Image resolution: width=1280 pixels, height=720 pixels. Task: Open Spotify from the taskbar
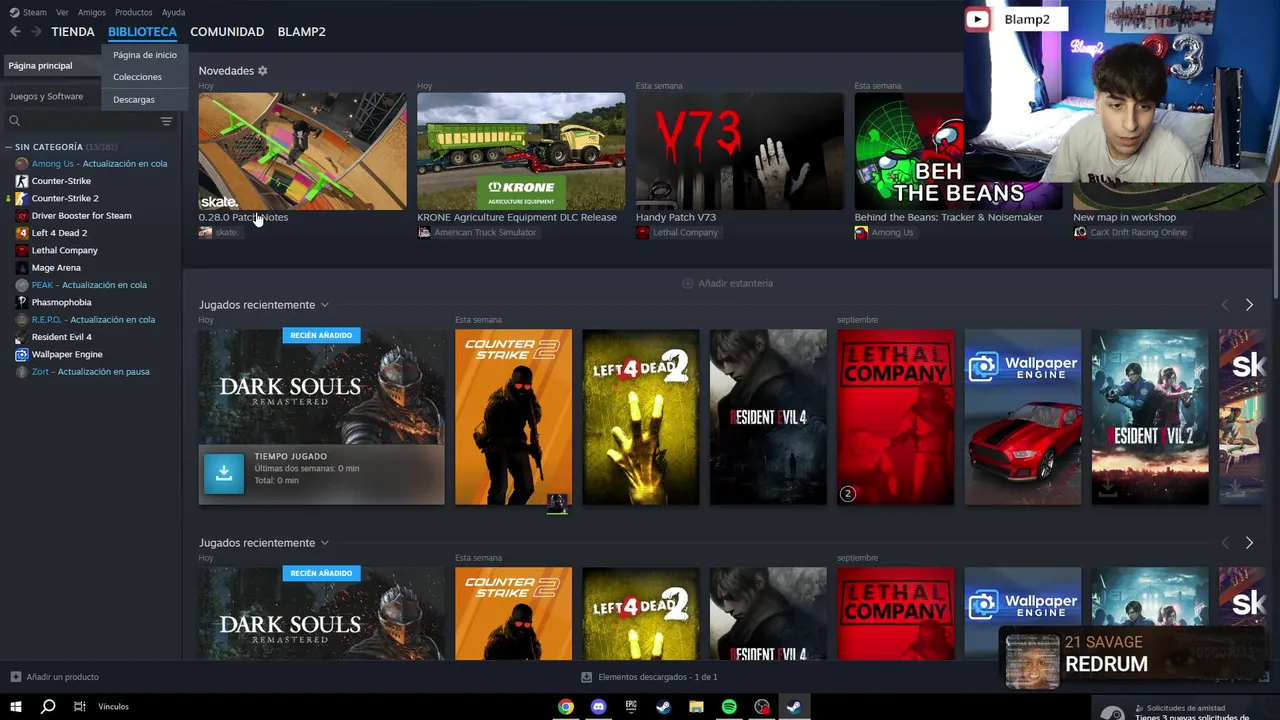tap(729, 707)
